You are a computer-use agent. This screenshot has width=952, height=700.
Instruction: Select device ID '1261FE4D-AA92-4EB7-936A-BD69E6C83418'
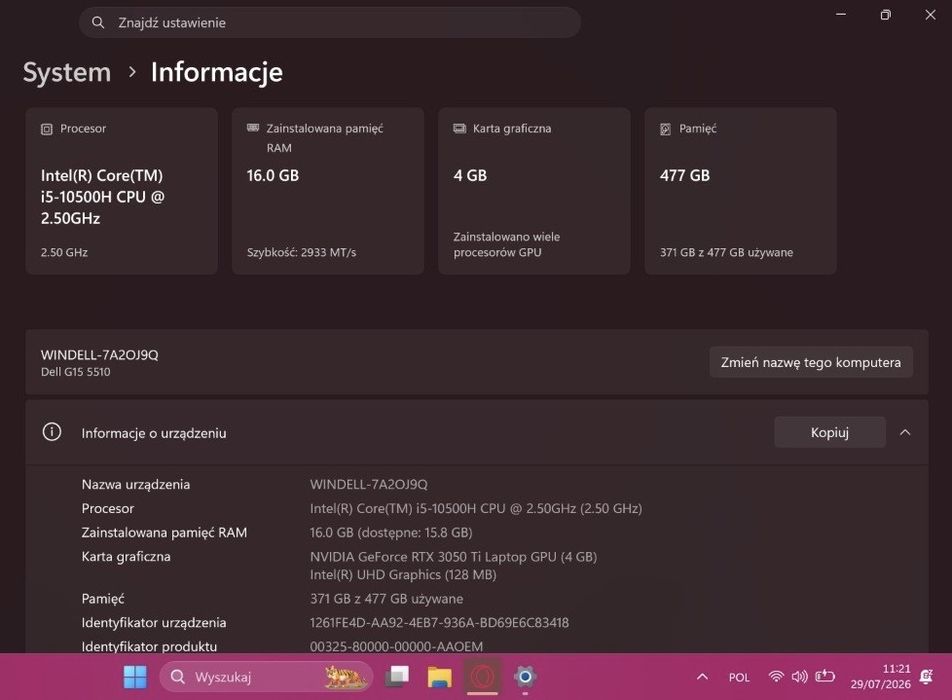[x=440, y=622]
